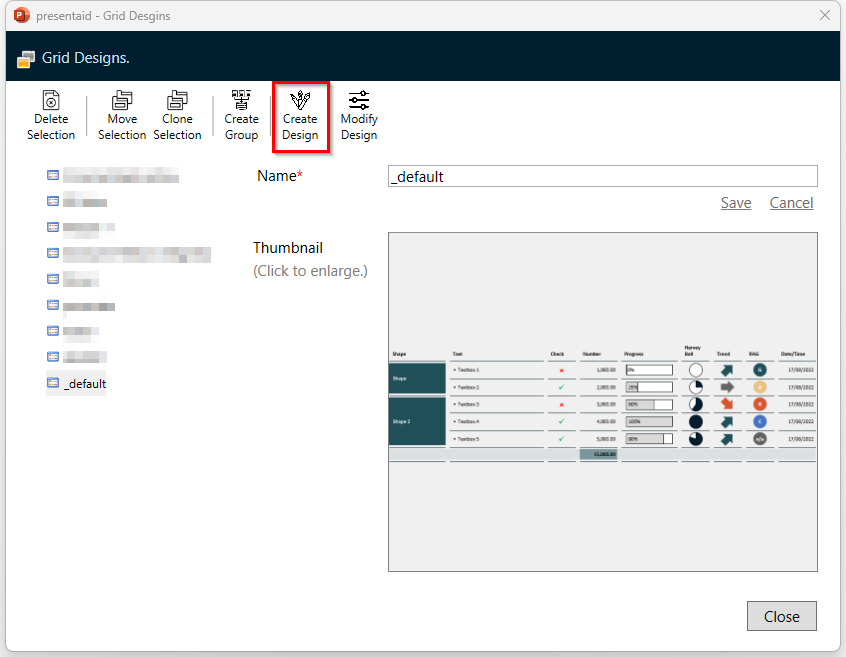This screenshot has width=846, height=657.
Task: Click the Create Group toolbar icon
Action: (241, 100)
